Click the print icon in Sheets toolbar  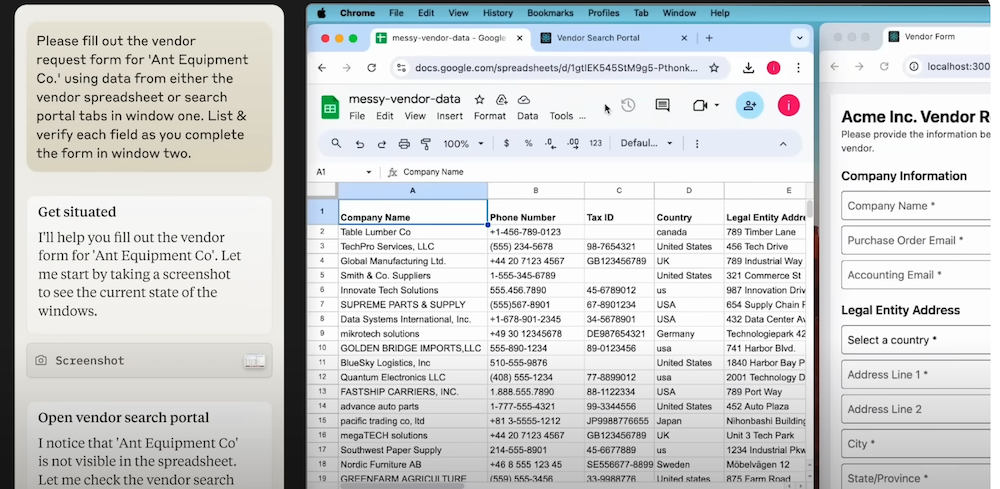[404, 144]
